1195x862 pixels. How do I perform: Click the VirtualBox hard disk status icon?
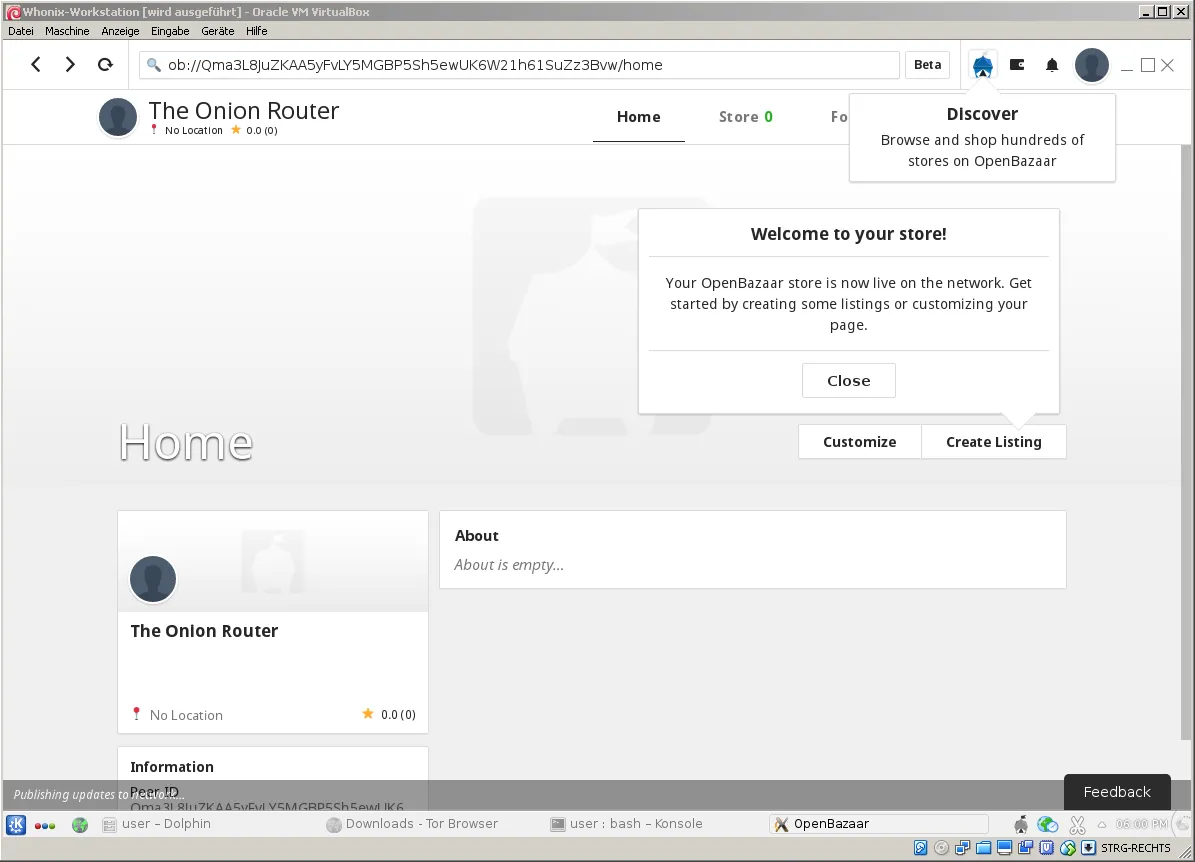tap(921, 848)
